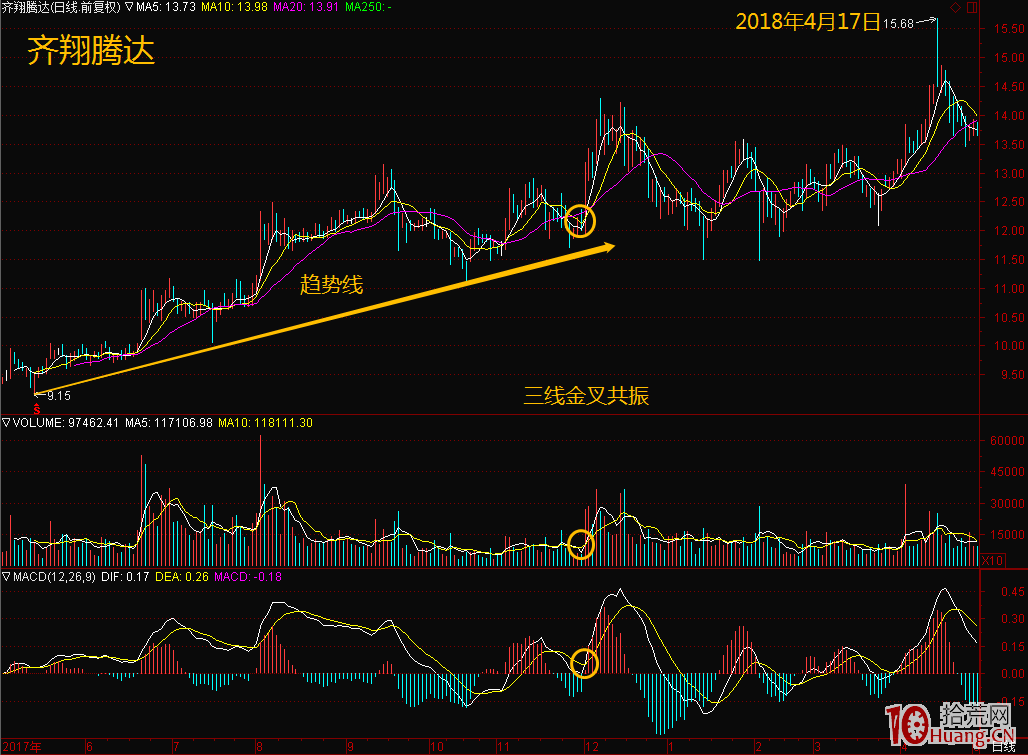The height and width of the screenshot is (755, 1028).
Task: Click month 10 on the time axis
Action: point(437,746)
